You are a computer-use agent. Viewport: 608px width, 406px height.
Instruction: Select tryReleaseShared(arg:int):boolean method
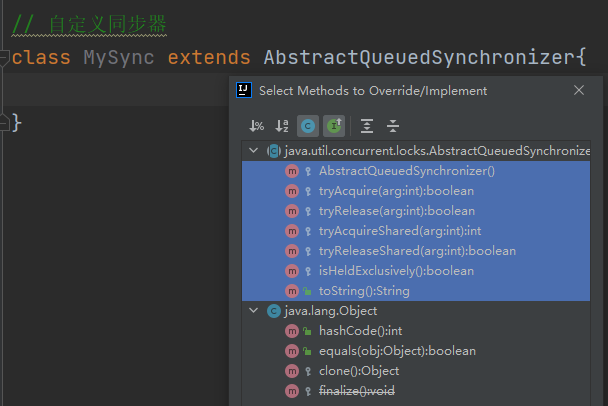tap(416, 251)
